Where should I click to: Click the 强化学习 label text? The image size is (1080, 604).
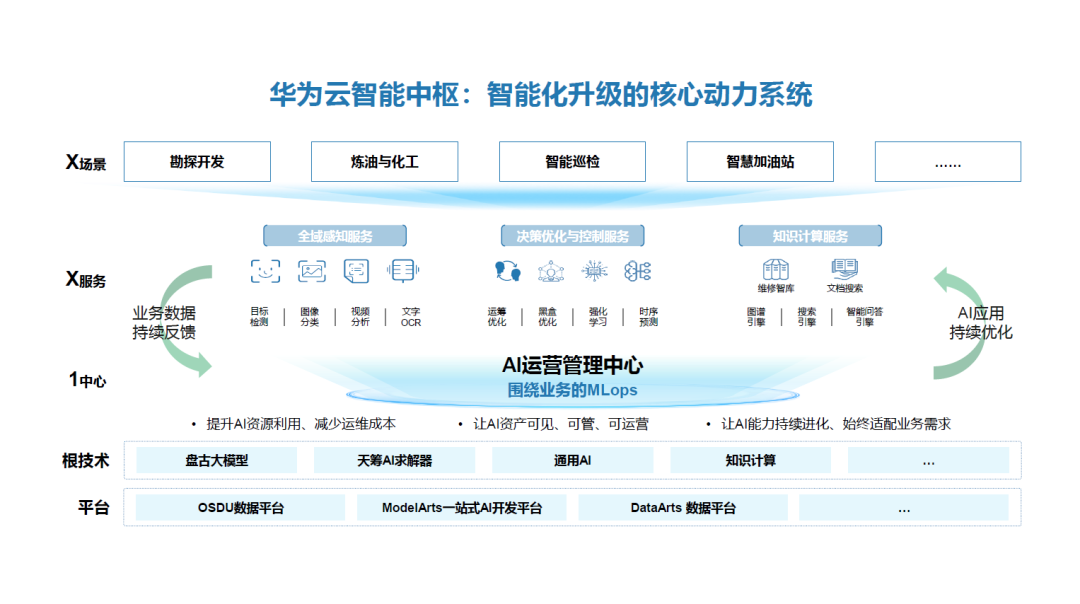(598, 317)
